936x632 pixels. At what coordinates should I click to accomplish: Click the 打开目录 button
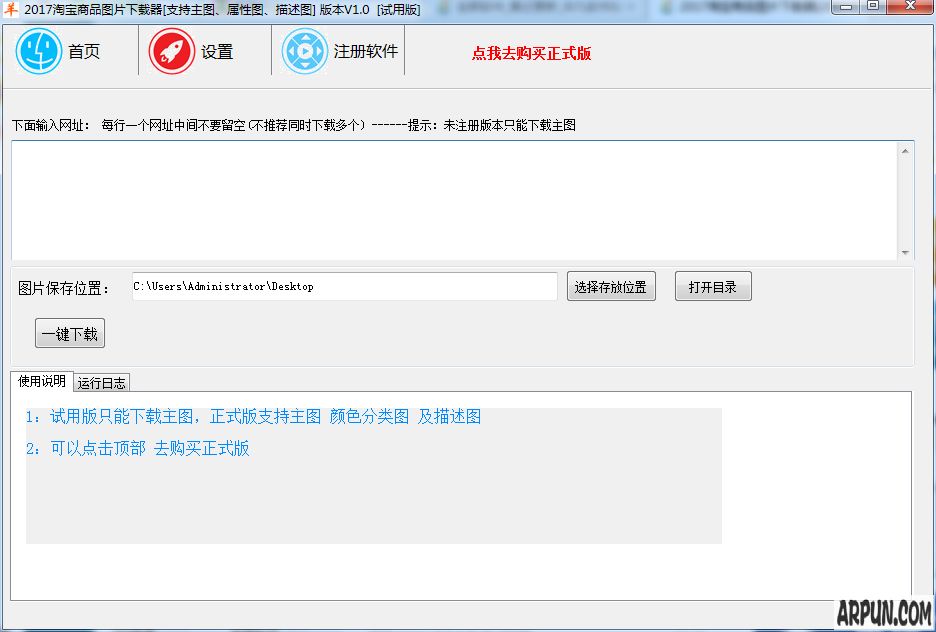(x=713, y=286)
